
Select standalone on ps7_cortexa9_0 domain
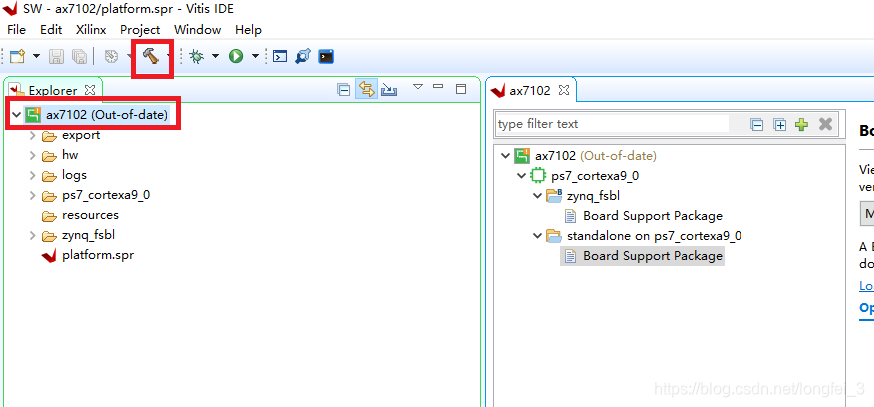[654, 236]
